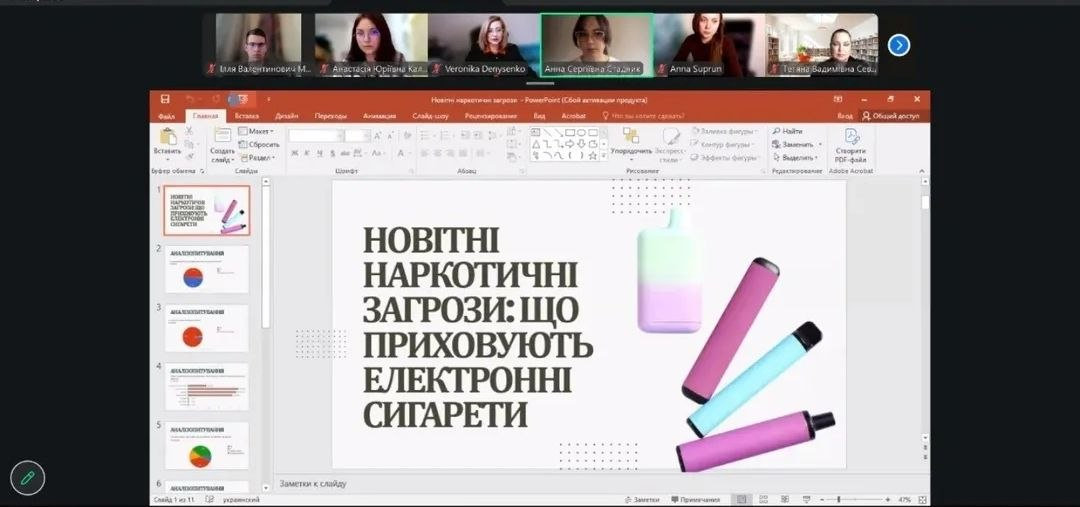This screenshot has width=1080, height=507.
Task: Click the Create PDF file Acrobat icon
Action: (x=852, y=136)
